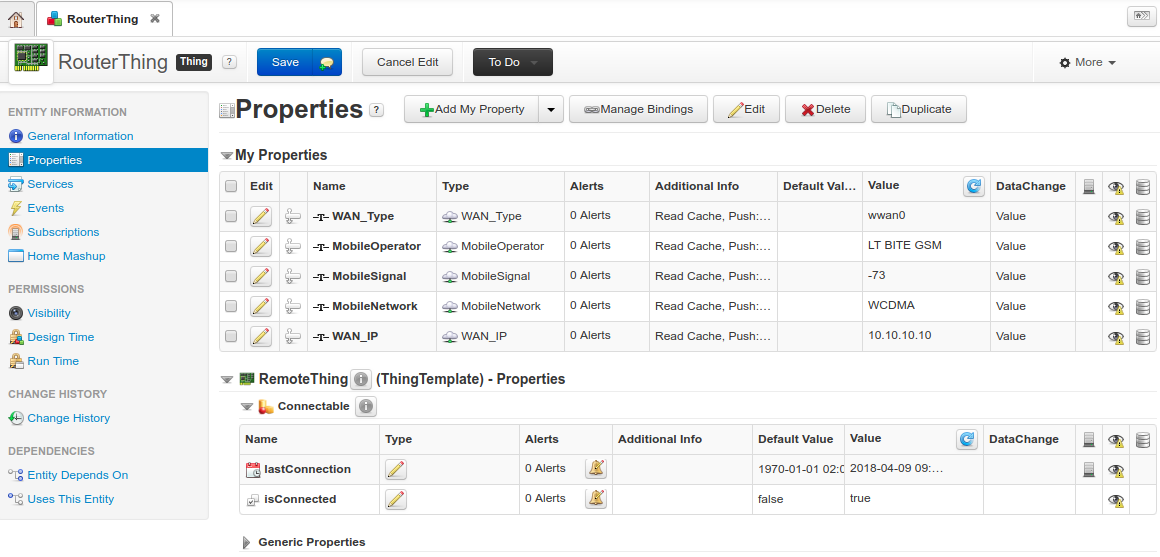Click the Manage Bindings button
This screenshot has height=557, width=1160.
pos(638,110)
